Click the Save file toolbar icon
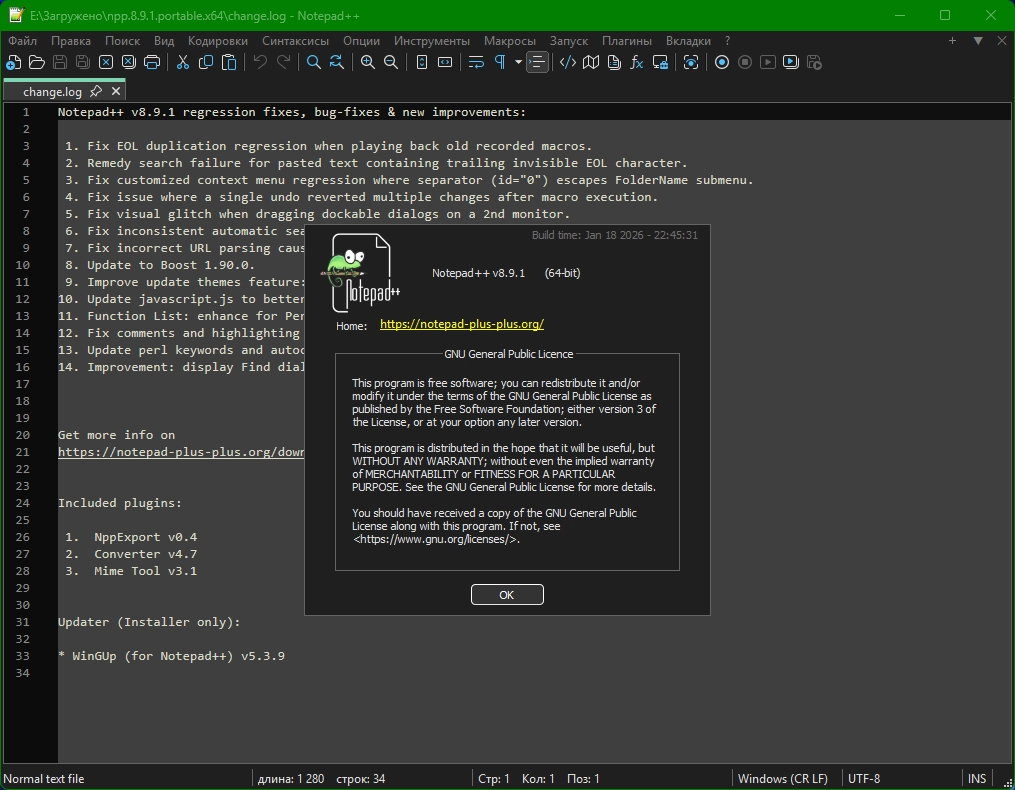 coord(60,62)
